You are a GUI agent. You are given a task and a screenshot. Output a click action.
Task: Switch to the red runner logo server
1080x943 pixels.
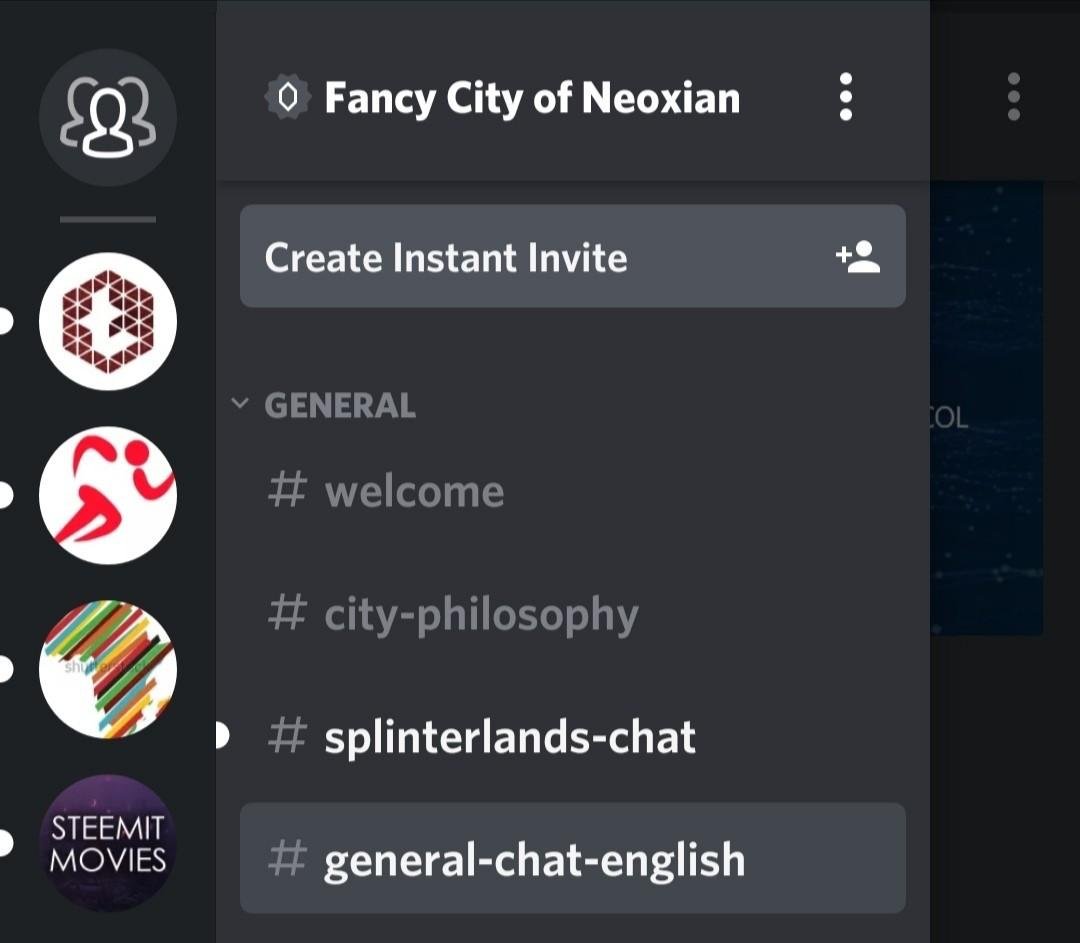click(x=107, y=495)
